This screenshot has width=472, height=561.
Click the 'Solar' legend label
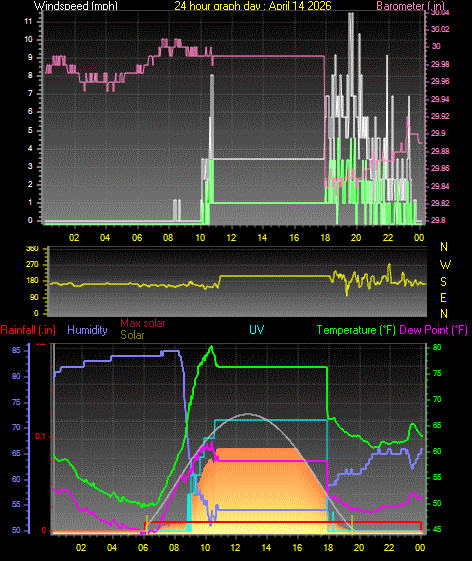click(132, 335)
